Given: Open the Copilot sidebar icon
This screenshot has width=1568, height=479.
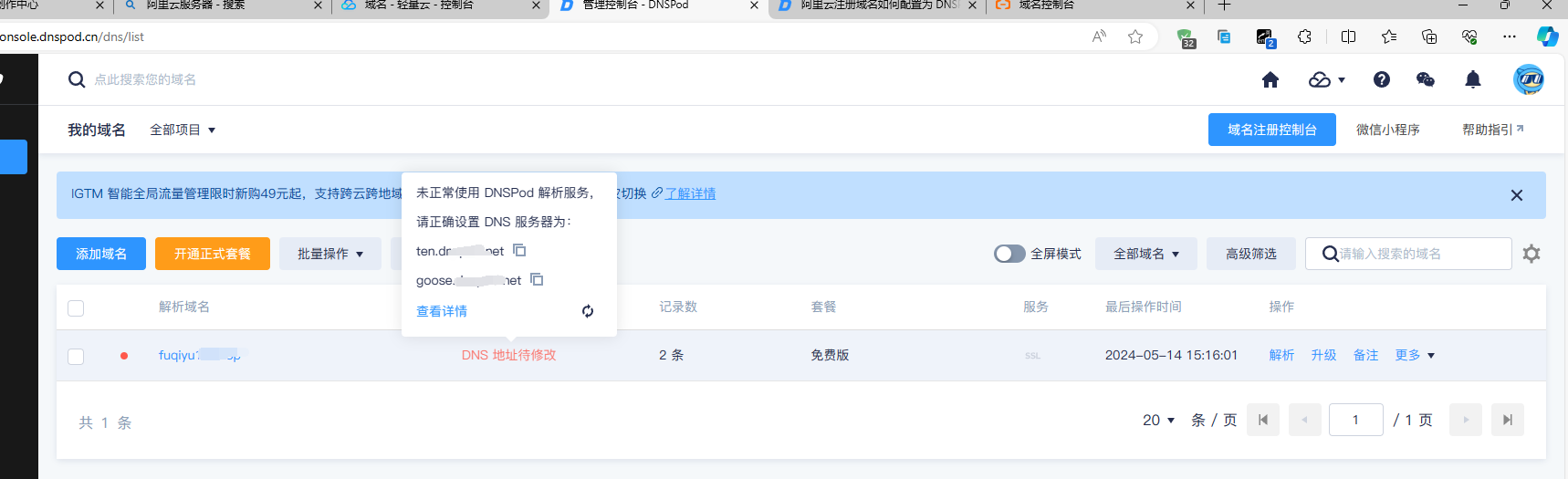Looking at the screenshot, I should click(x=1548, y=36).
